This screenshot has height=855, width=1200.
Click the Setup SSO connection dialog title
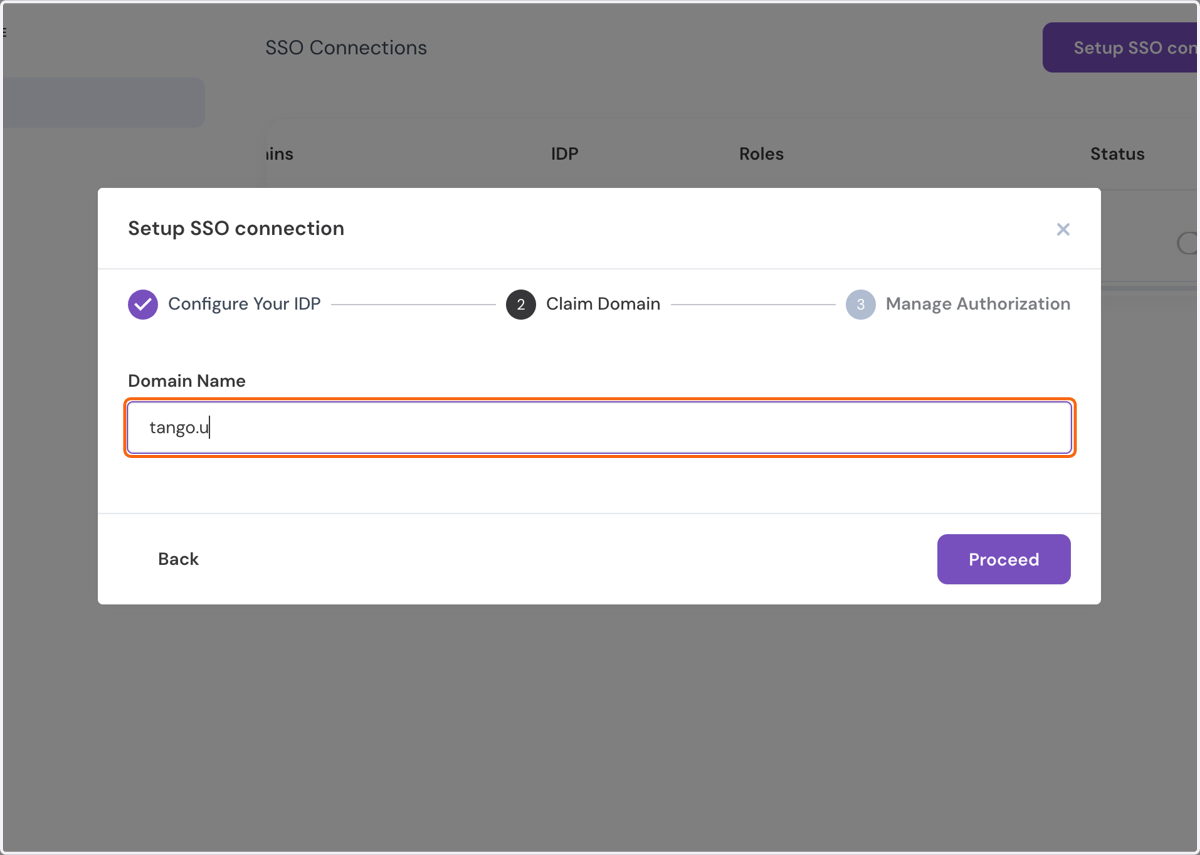[x=236, y=229]
